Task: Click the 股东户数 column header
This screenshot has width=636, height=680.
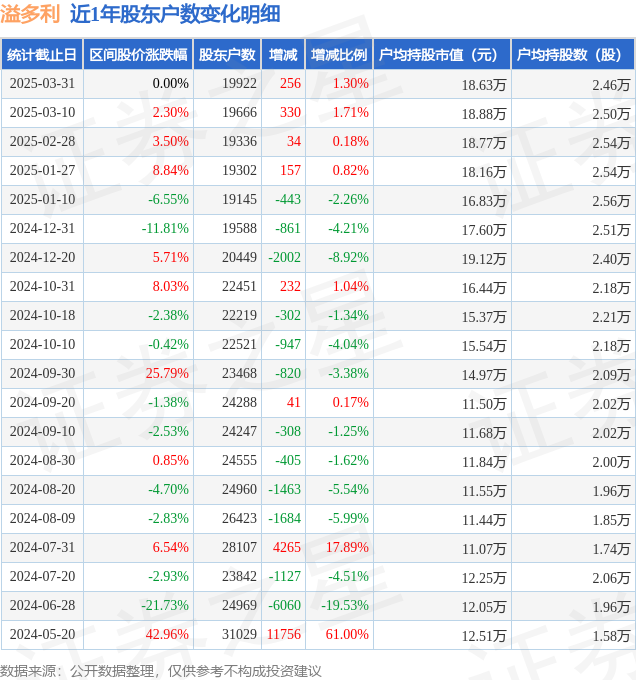Action: click(x=227, y=55)
